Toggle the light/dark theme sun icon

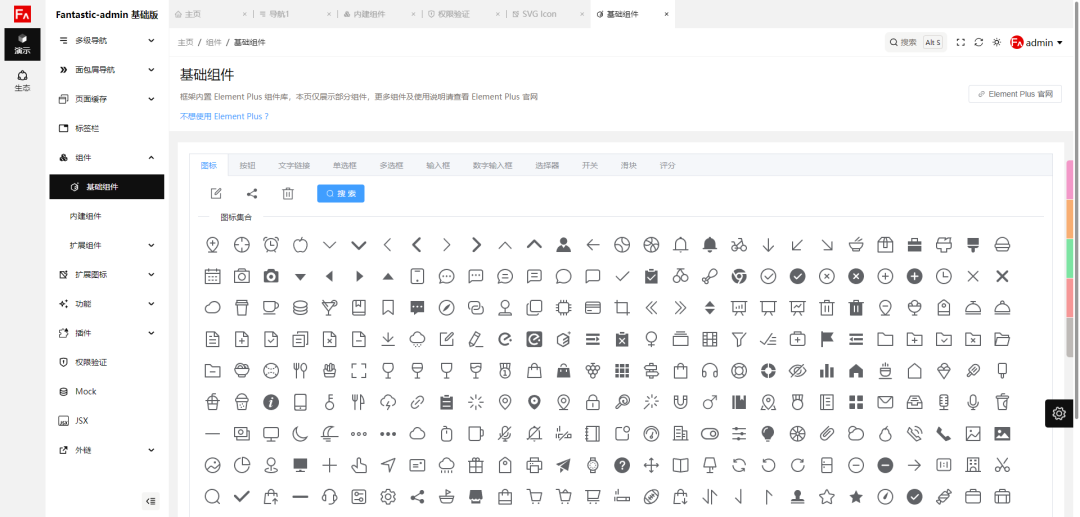[x=996, y=42]
